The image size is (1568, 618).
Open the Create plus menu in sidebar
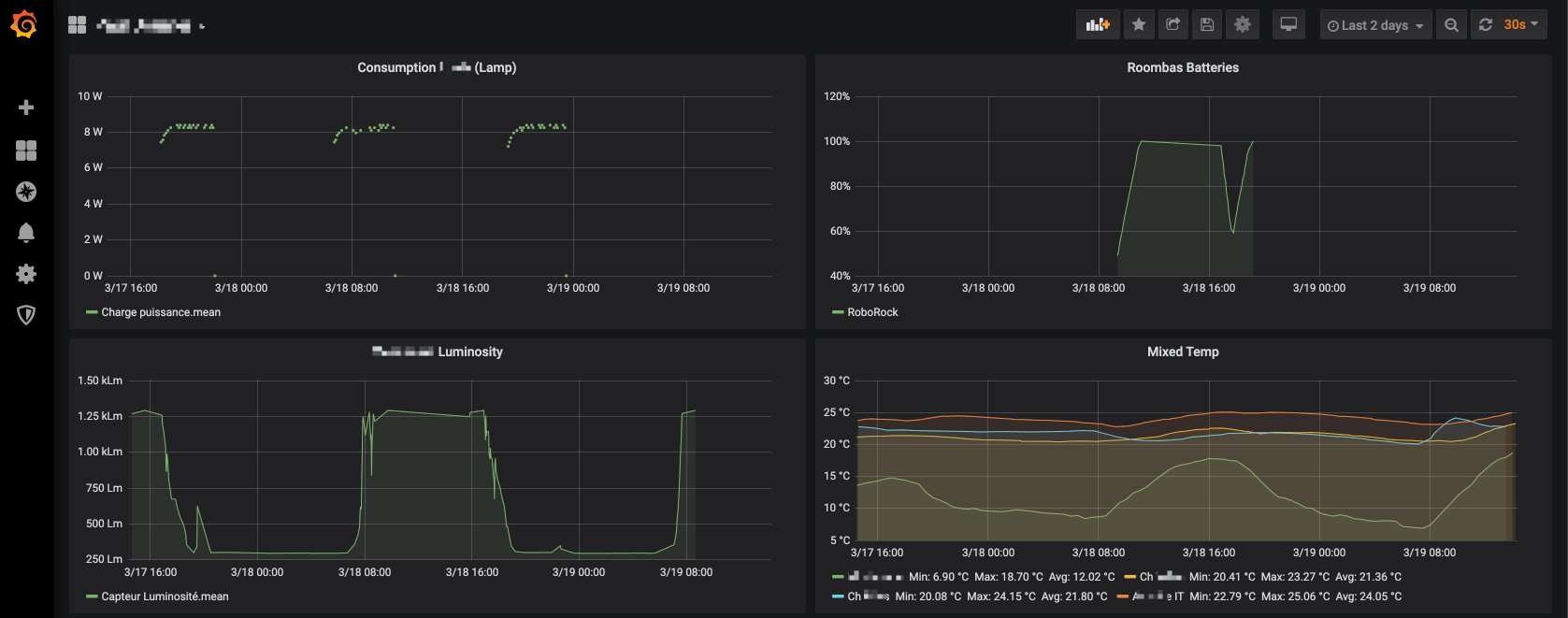[x=26, y=108]
